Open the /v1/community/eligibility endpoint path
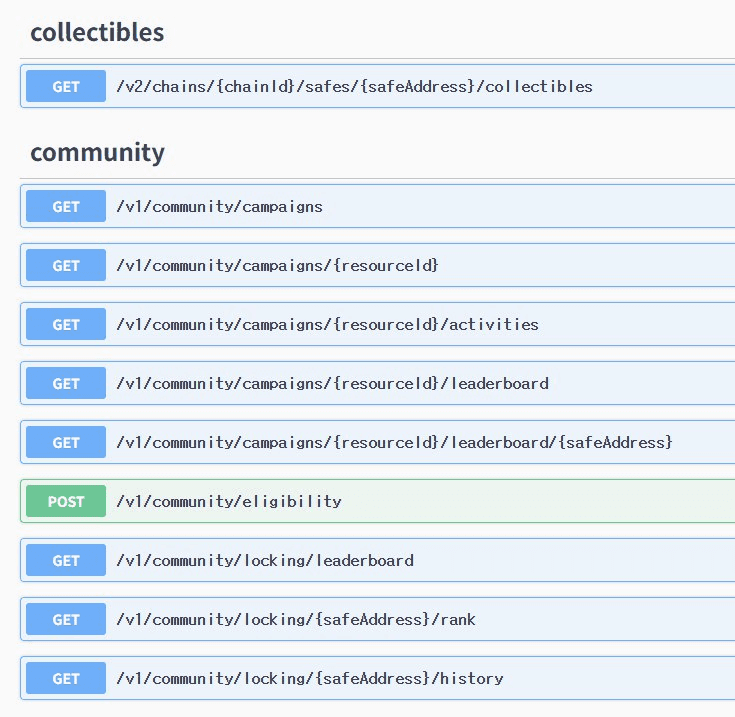This screenshot has width=735, height=717. click(x=229, y=501)
